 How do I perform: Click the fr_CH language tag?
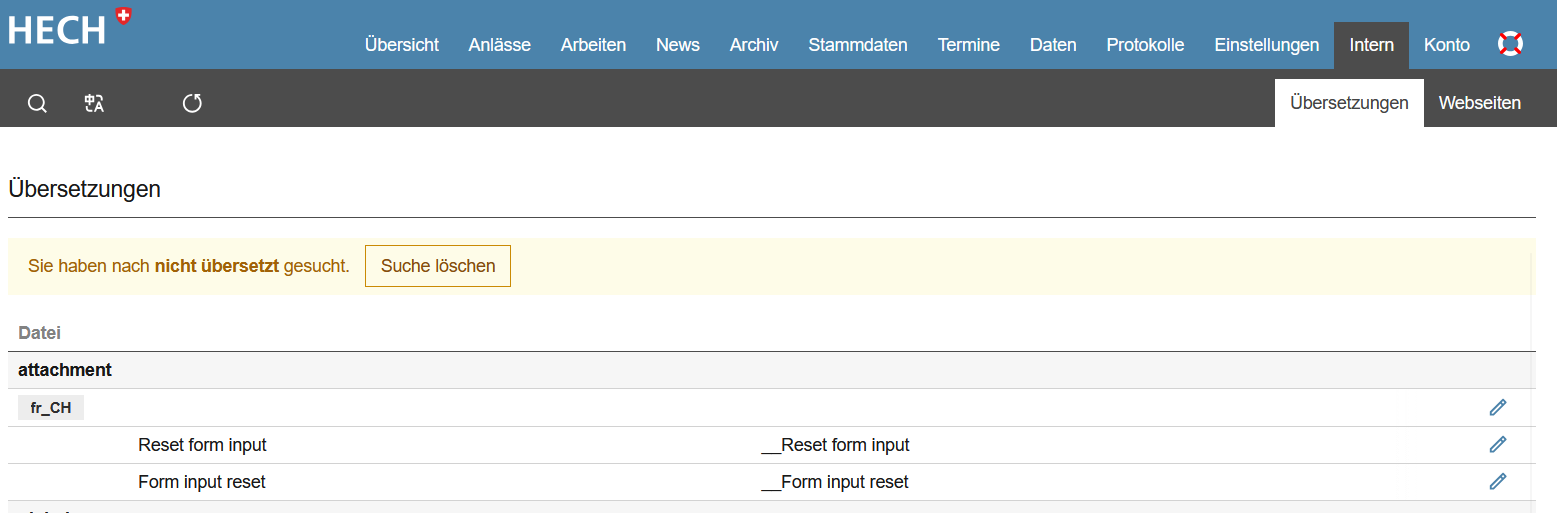[x=51, y=408]
